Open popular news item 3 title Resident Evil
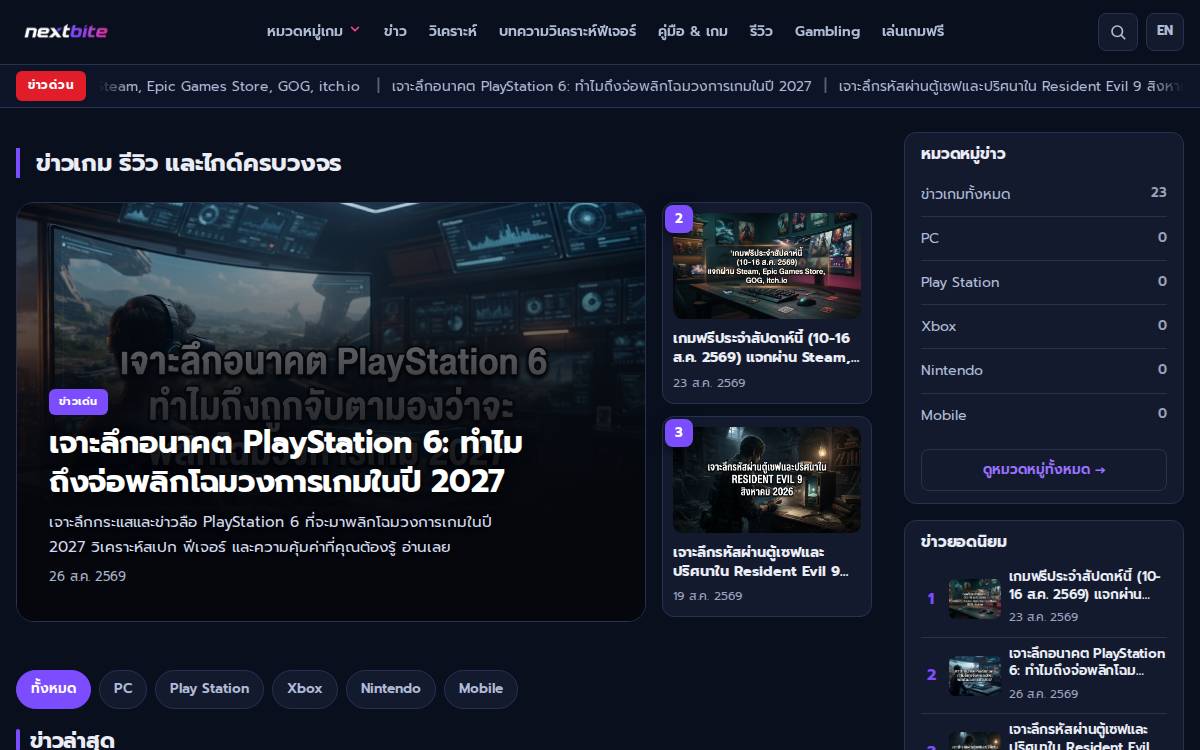This screenshot has width=1200, height=750. 1079,738
